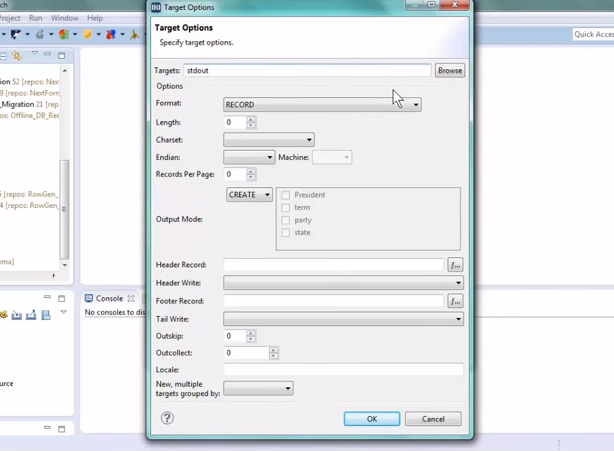Open dropdown arrow next to orca icon

(27, 34)
